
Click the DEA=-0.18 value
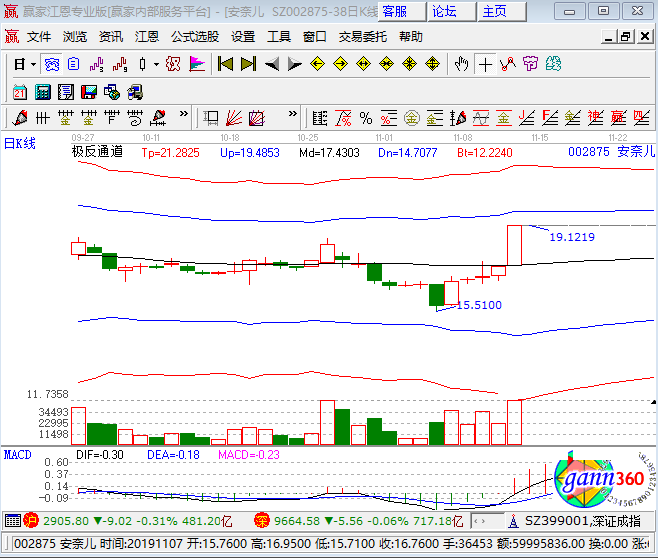(173, 455)
